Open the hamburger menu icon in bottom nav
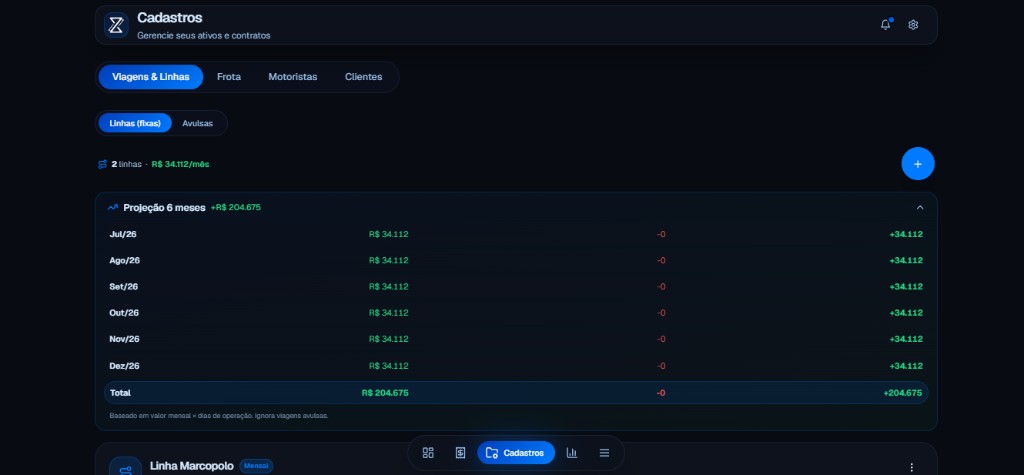 click(604, 453)
